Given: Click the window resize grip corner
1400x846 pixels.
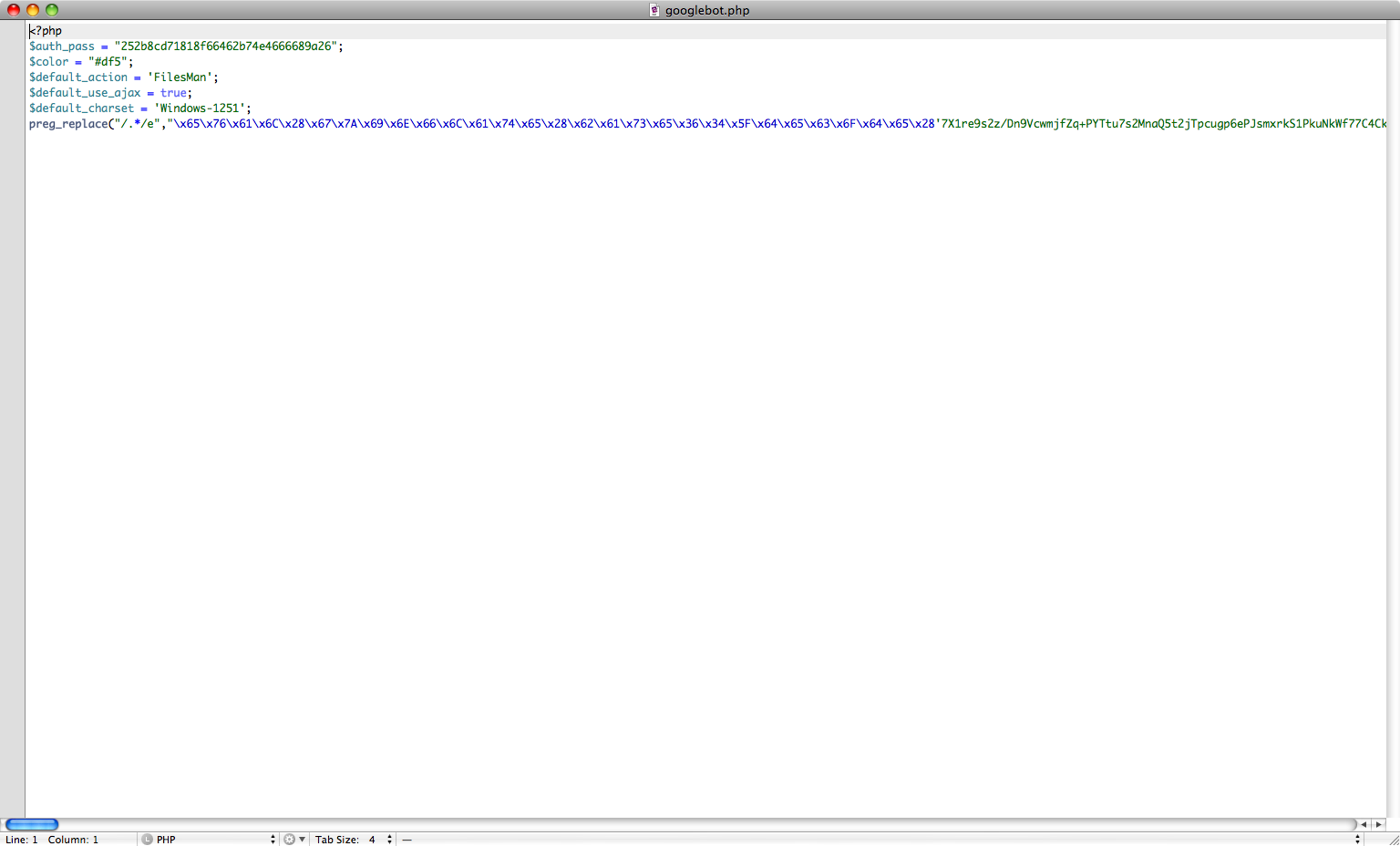Looking at the screenshot, I should 1393,839.
